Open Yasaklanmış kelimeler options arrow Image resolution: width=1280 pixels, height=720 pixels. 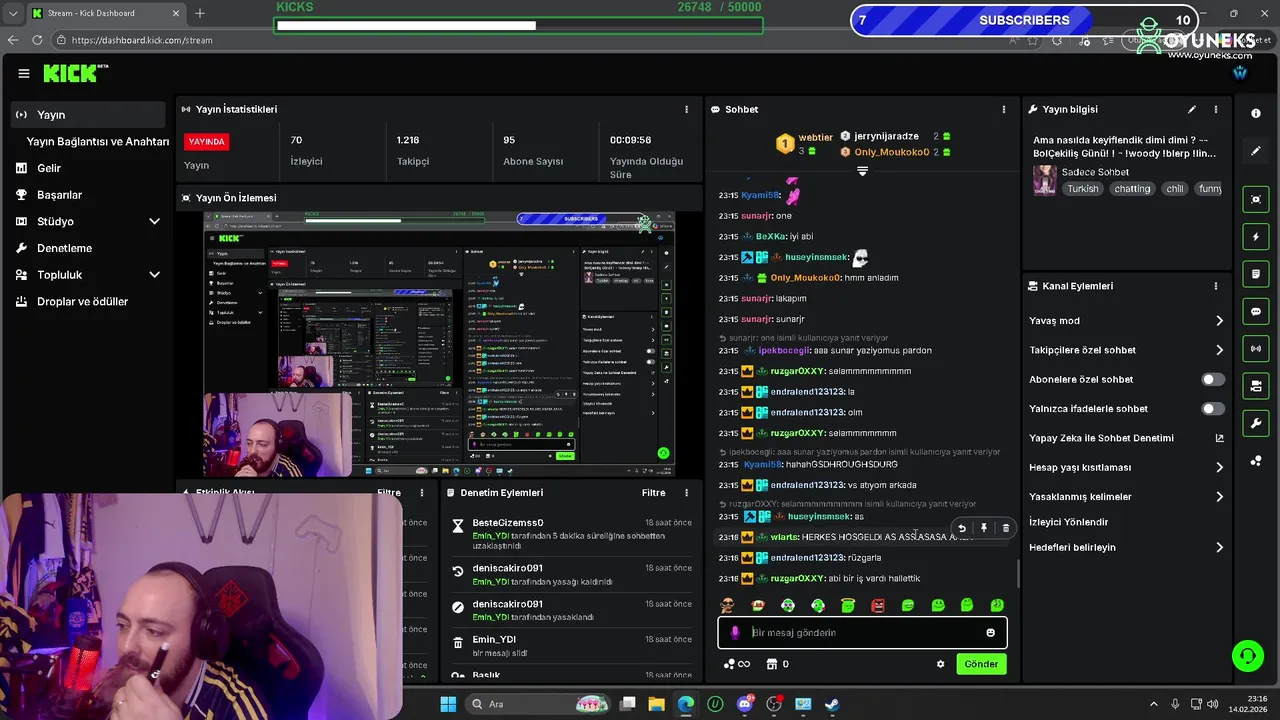pyautogui.click(x=1219, y=497)
